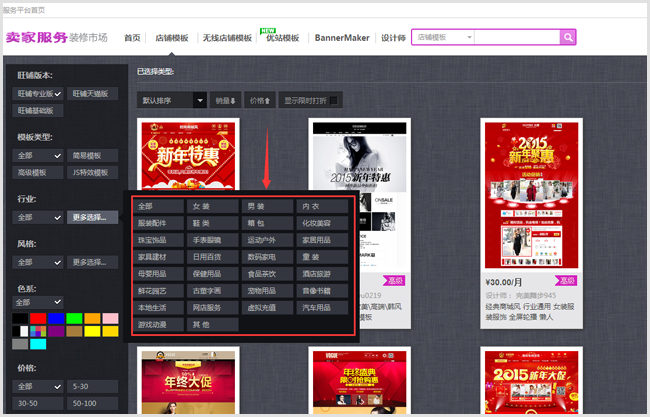
Task: Choose 女装 in the industry list
Action: 213,206
